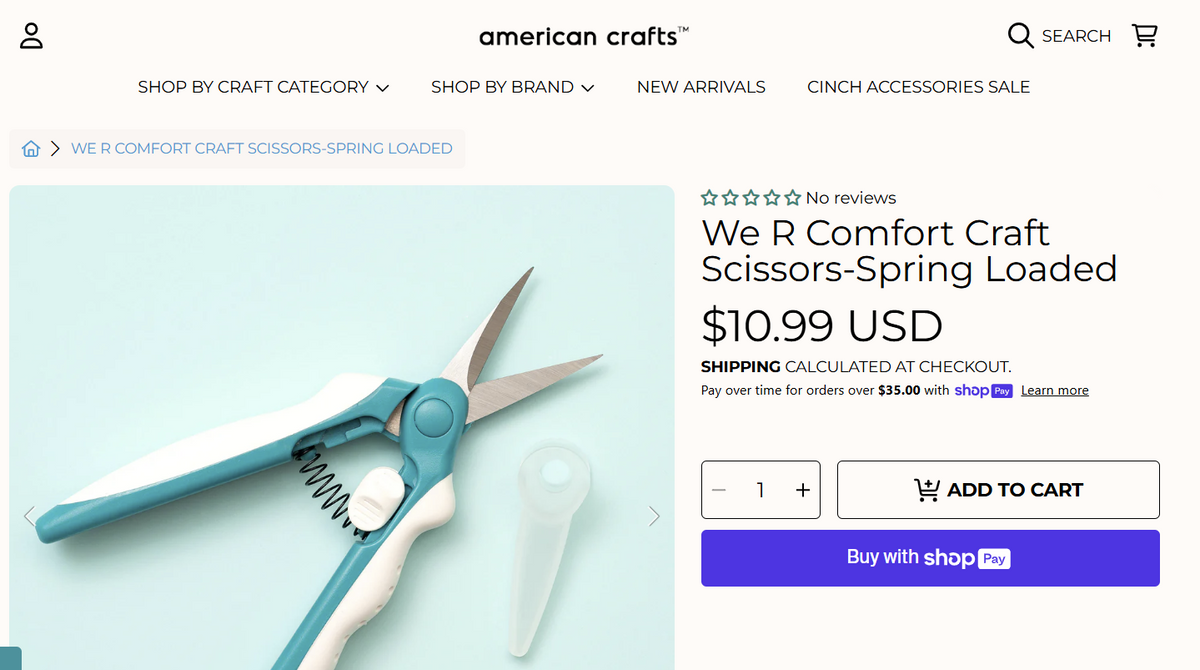This screenshot has height=670, width=1200.
Task: Select the first star rating icon
Action: click(709, 197)
